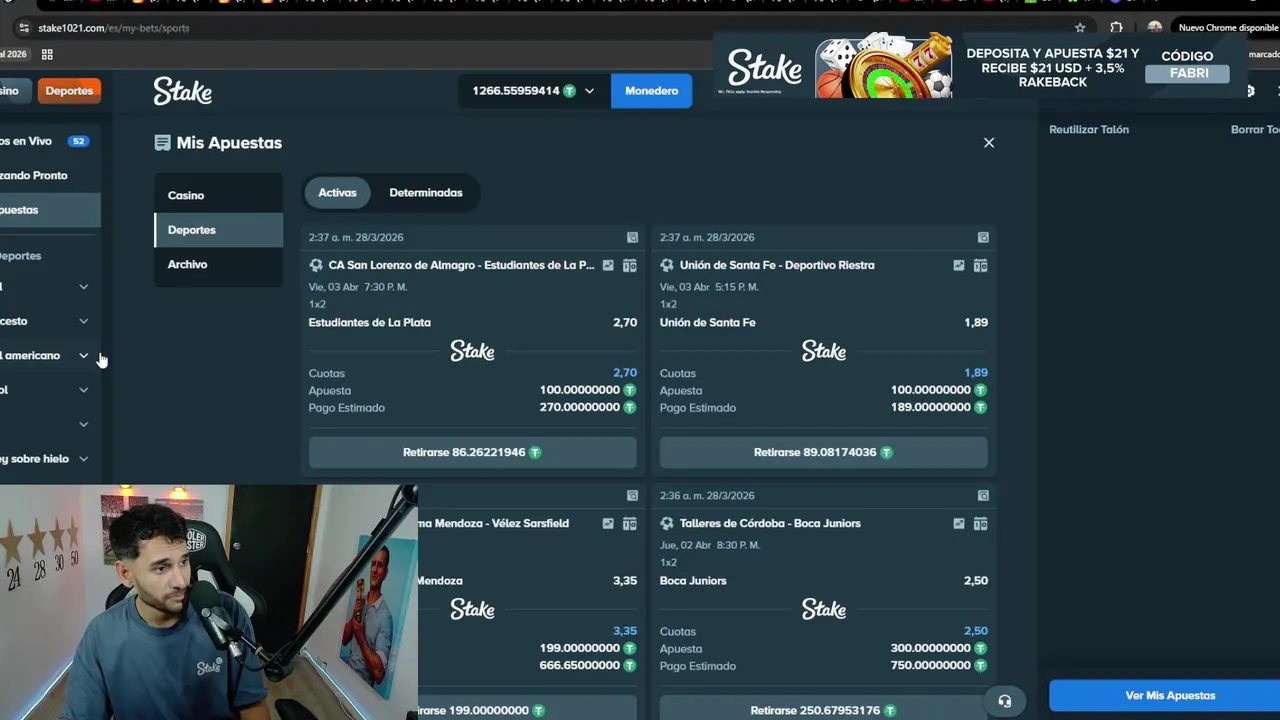
Task: Open scoreboard icon for San Lorenzo - Estudiantes match
Action: click(629, 266)
